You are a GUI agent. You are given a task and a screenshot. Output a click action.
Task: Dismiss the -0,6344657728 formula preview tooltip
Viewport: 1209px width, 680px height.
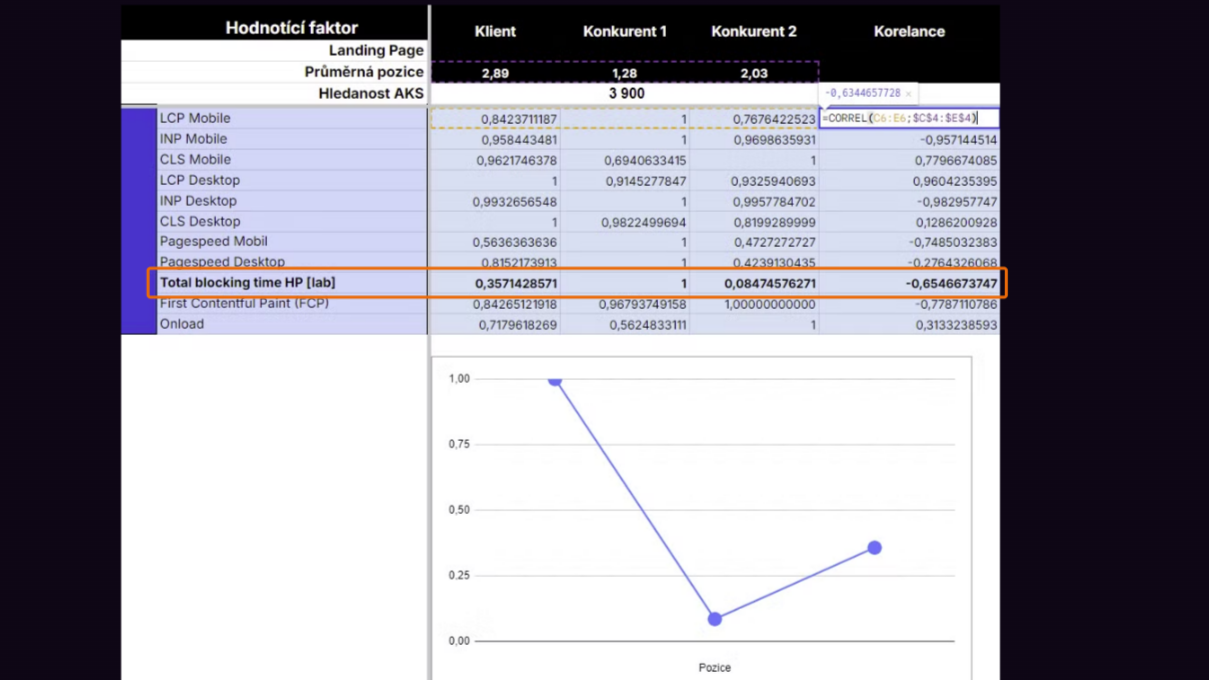pyautogui.click(x=908, y=94)
